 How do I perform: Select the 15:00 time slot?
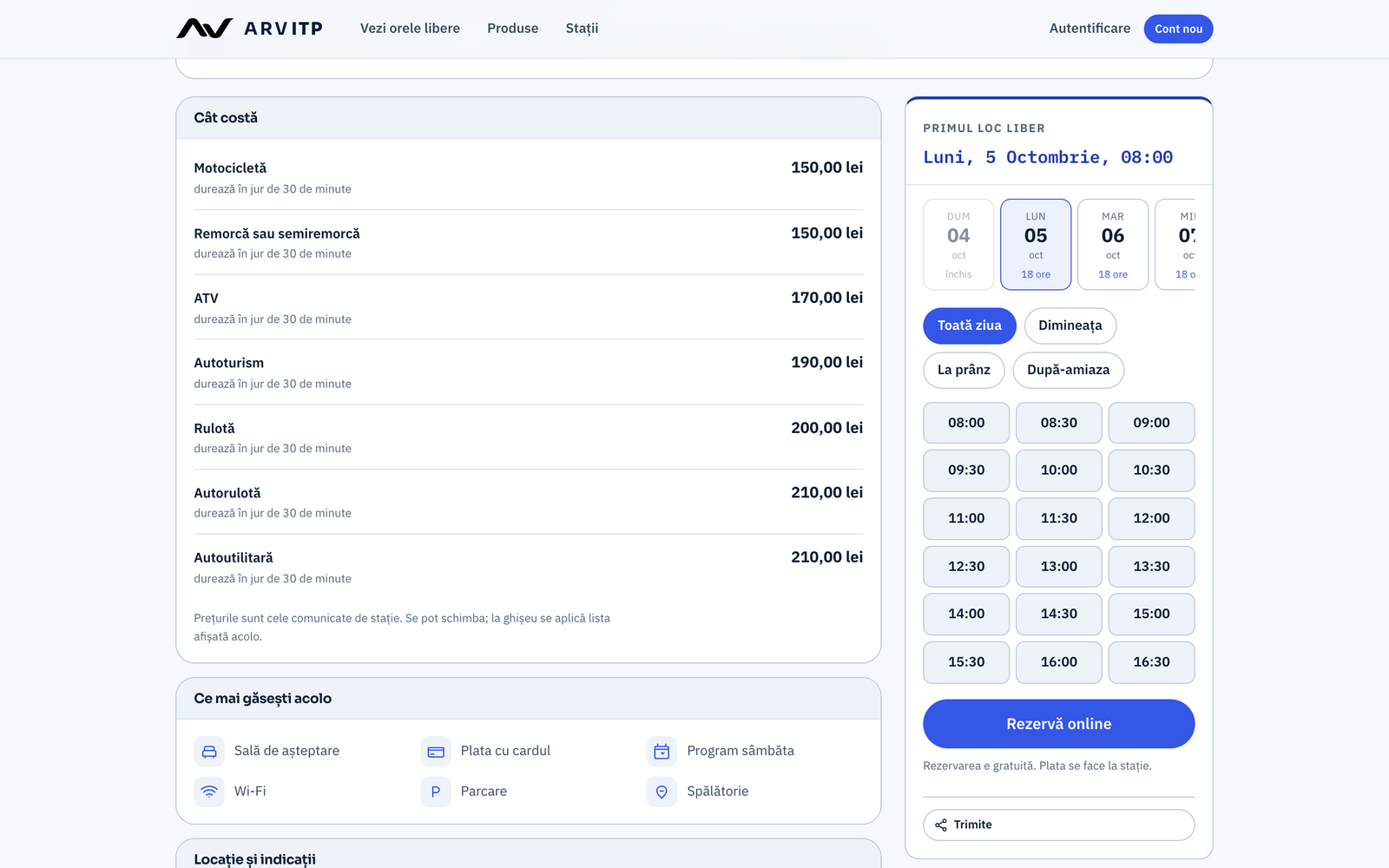1151,614
